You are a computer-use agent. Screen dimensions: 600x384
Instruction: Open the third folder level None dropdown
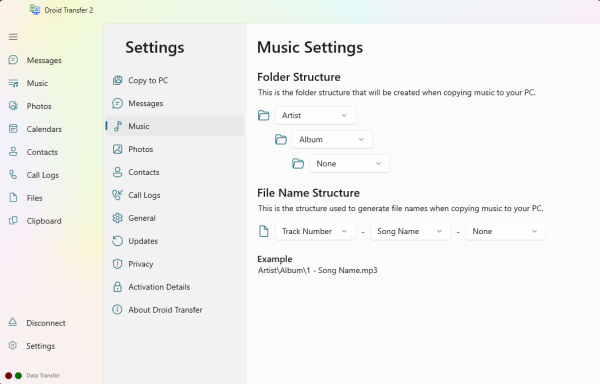350,164
